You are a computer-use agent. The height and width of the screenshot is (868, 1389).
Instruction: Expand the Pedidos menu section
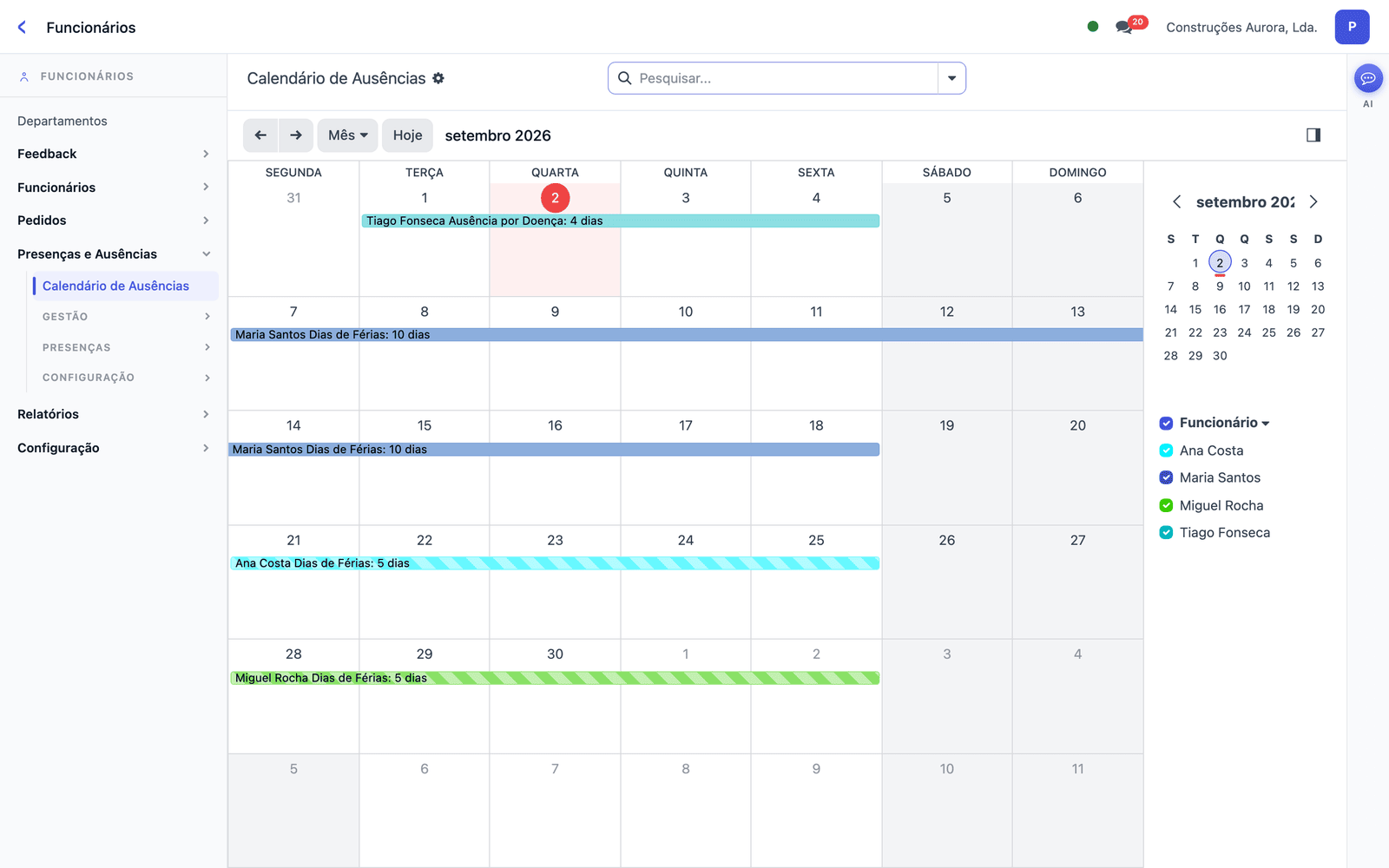pyautogui.click(x=113, y=220)
